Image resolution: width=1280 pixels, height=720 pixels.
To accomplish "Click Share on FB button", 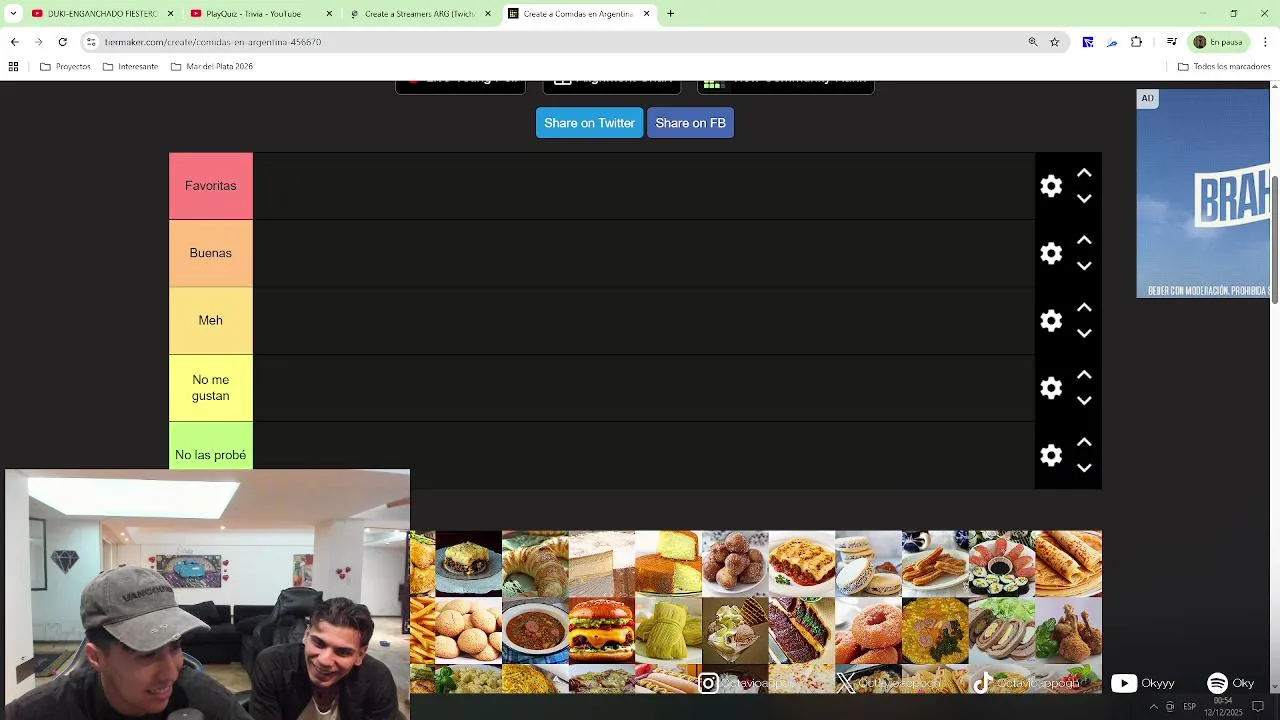I will pos(690,123).
